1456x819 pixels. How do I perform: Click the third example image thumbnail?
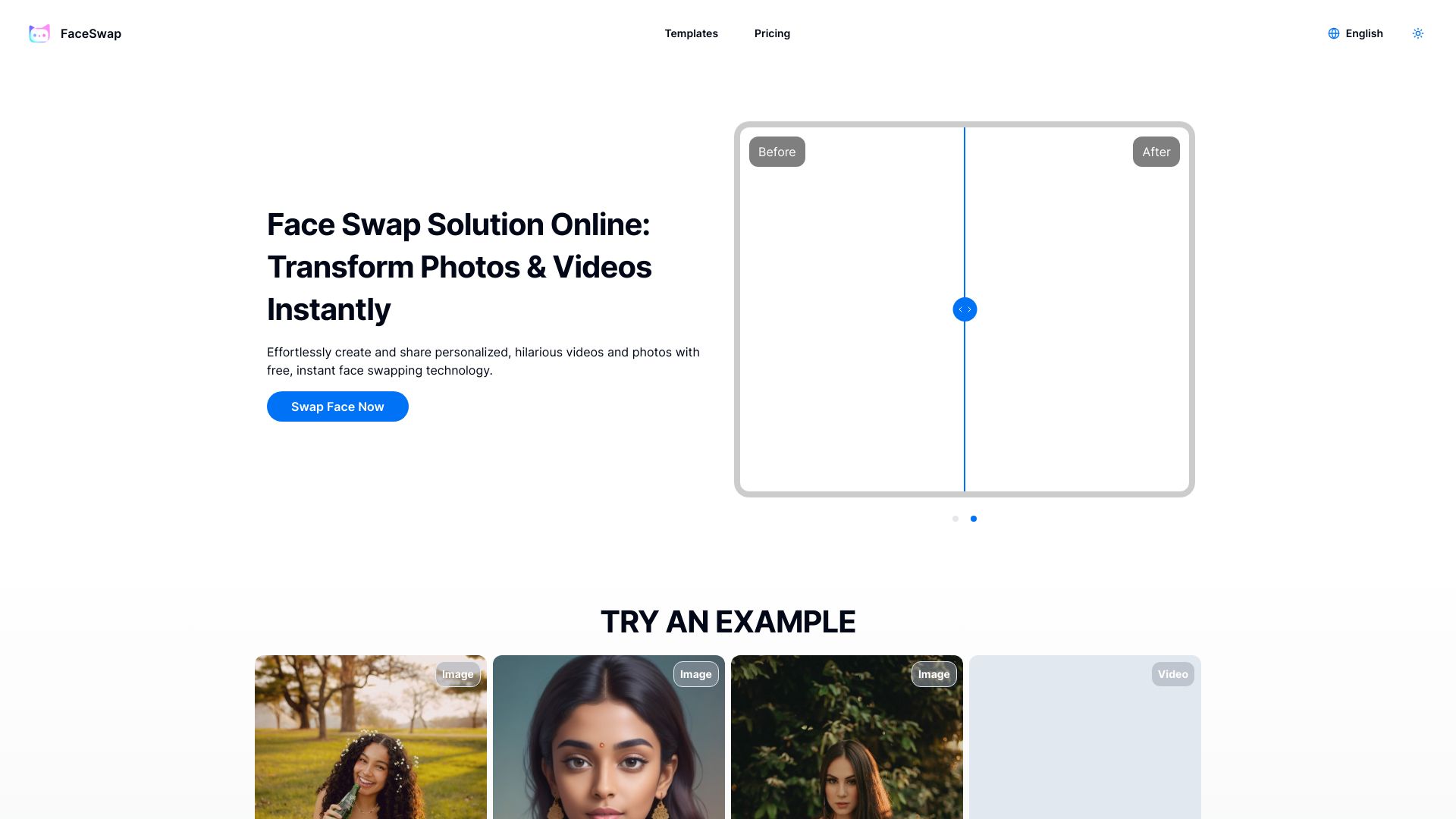[x=846, y=737]
